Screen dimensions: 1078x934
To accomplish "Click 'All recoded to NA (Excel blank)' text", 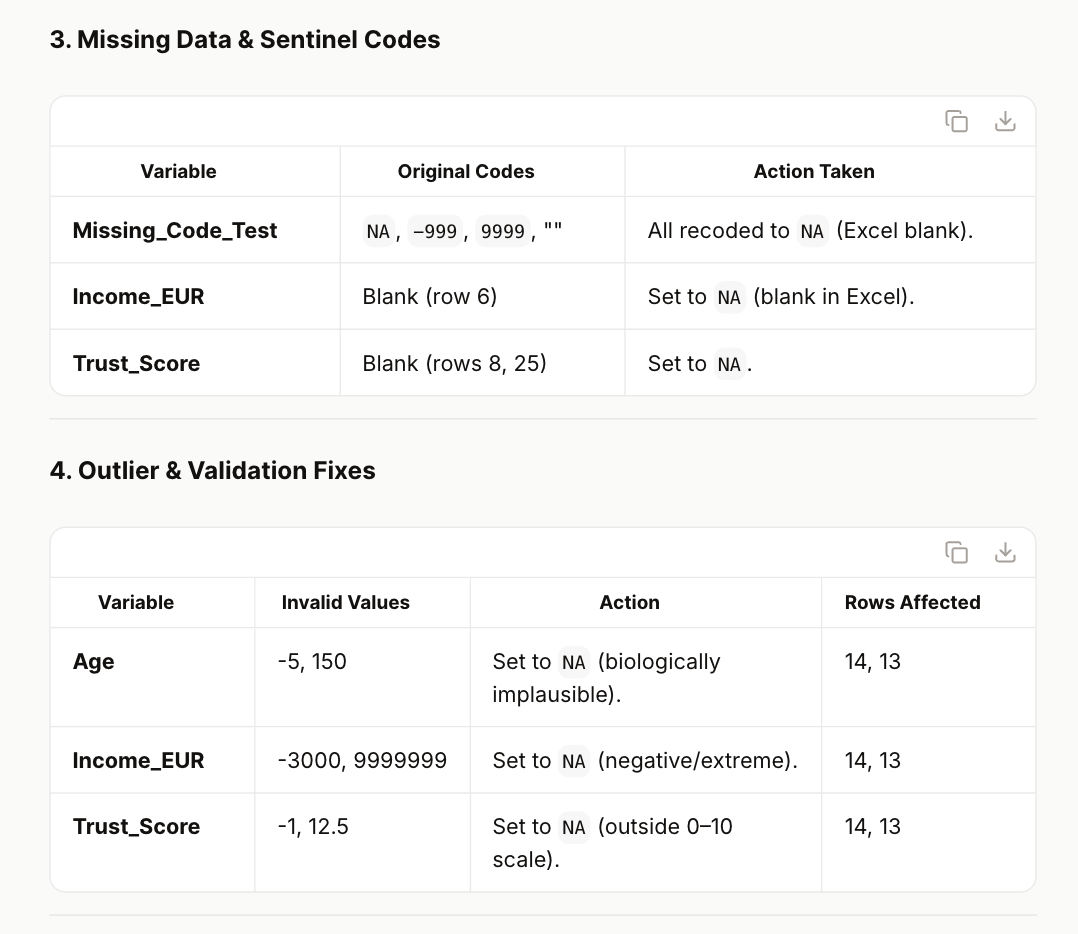I will pyautogui.click(x=810, y=230).
